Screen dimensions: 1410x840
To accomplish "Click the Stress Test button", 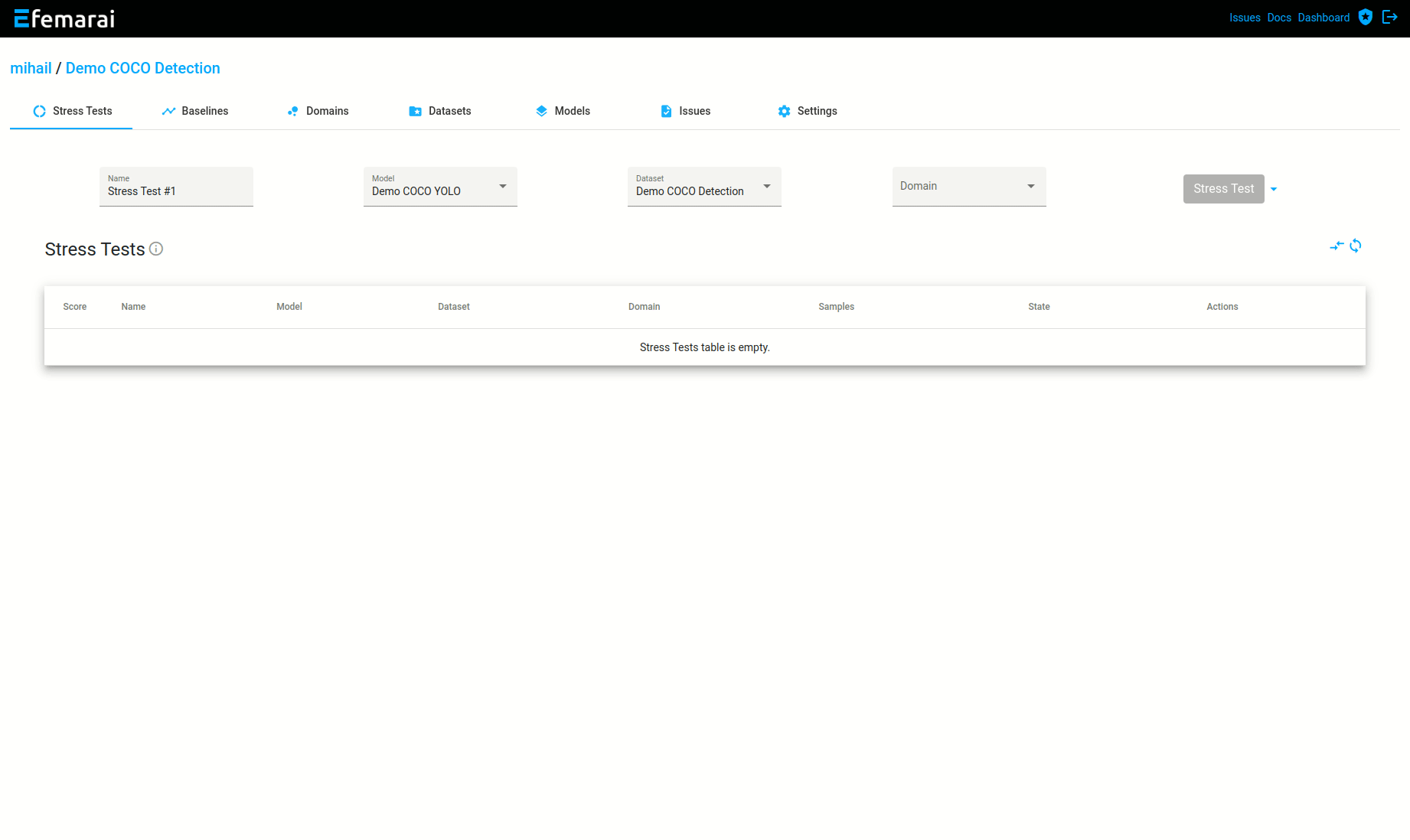I will pos(1223,189).
